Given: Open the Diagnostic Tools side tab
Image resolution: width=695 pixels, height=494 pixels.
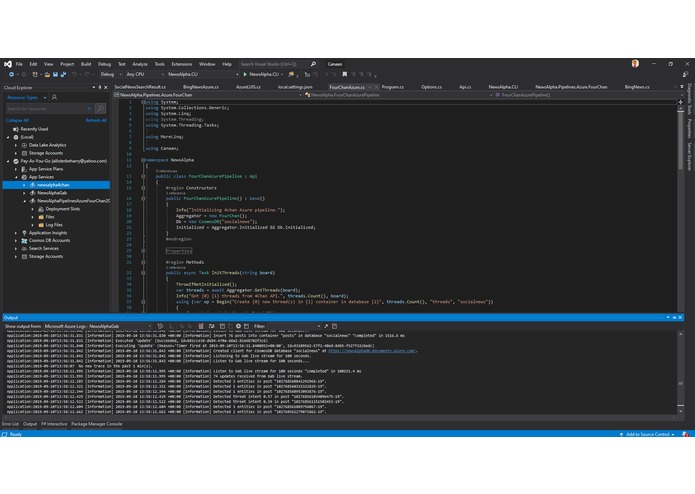Looking at the screenshot, I should click(x=689, y=98).
